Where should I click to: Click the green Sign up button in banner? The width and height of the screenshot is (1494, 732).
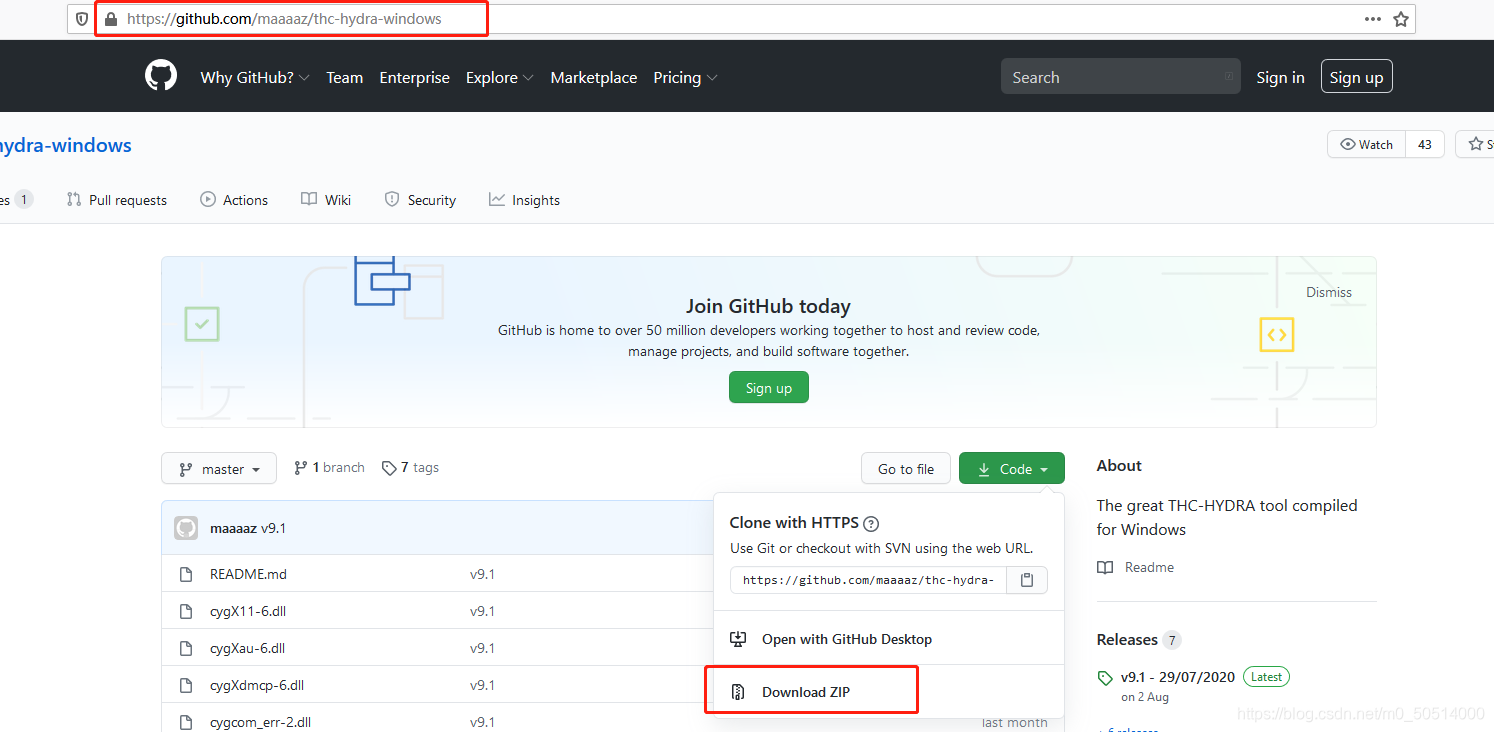coord(769,388)
